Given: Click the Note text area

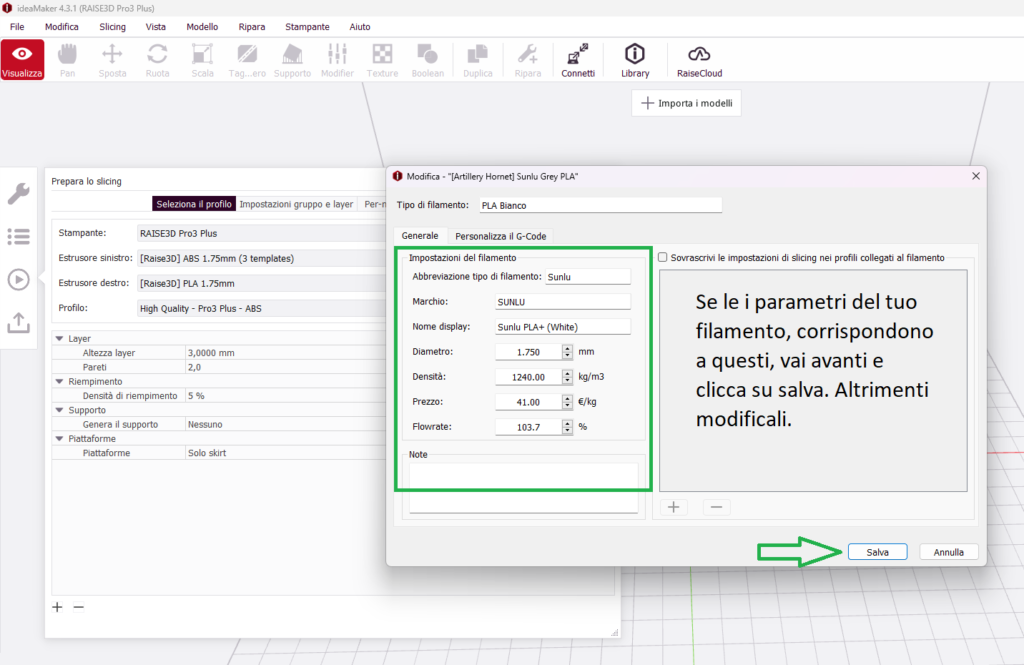Looking at the screenshot, I should [523, 488].
